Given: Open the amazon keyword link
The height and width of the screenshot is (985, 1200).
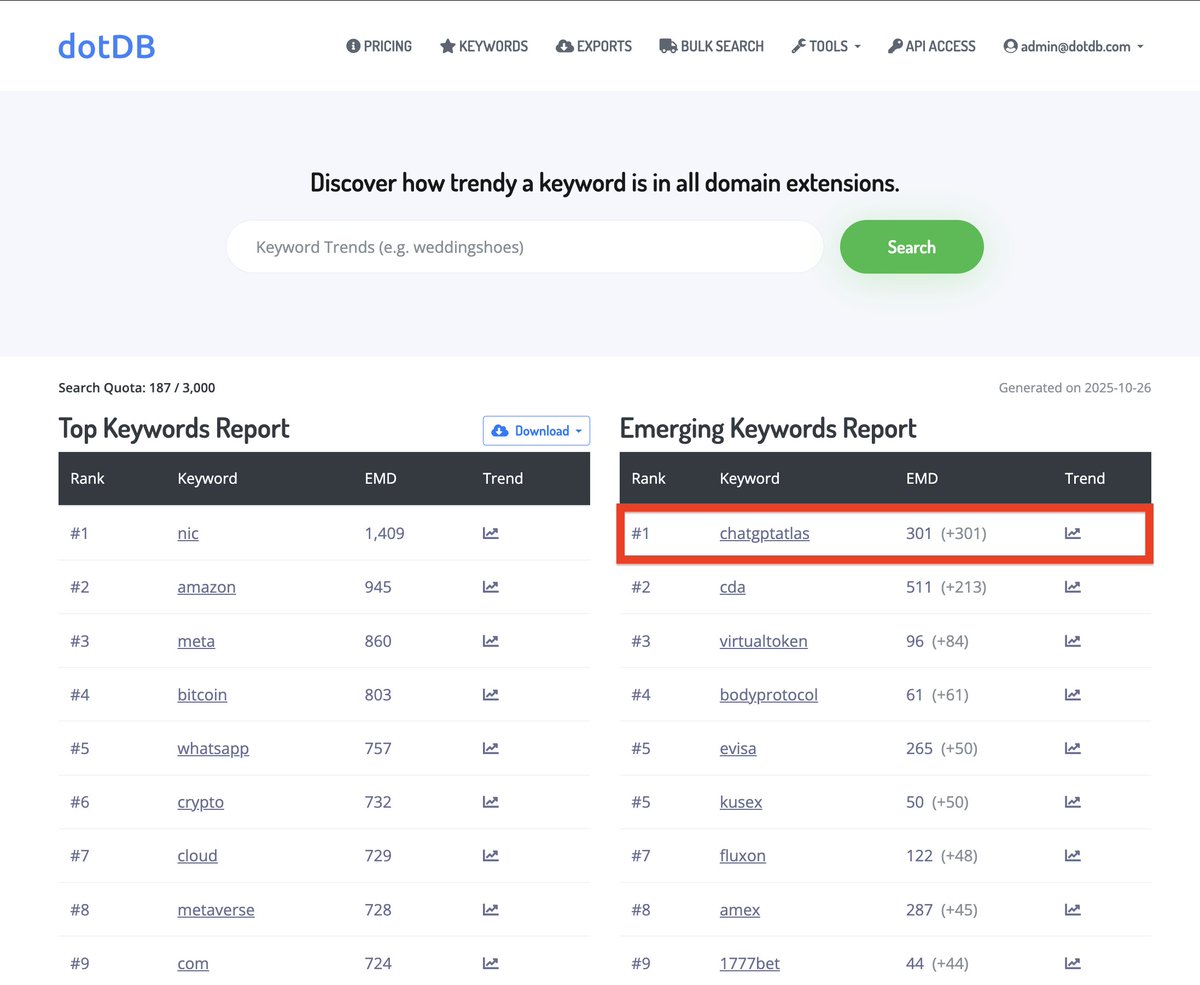Looking at the screenshot, I should point(206,587).
